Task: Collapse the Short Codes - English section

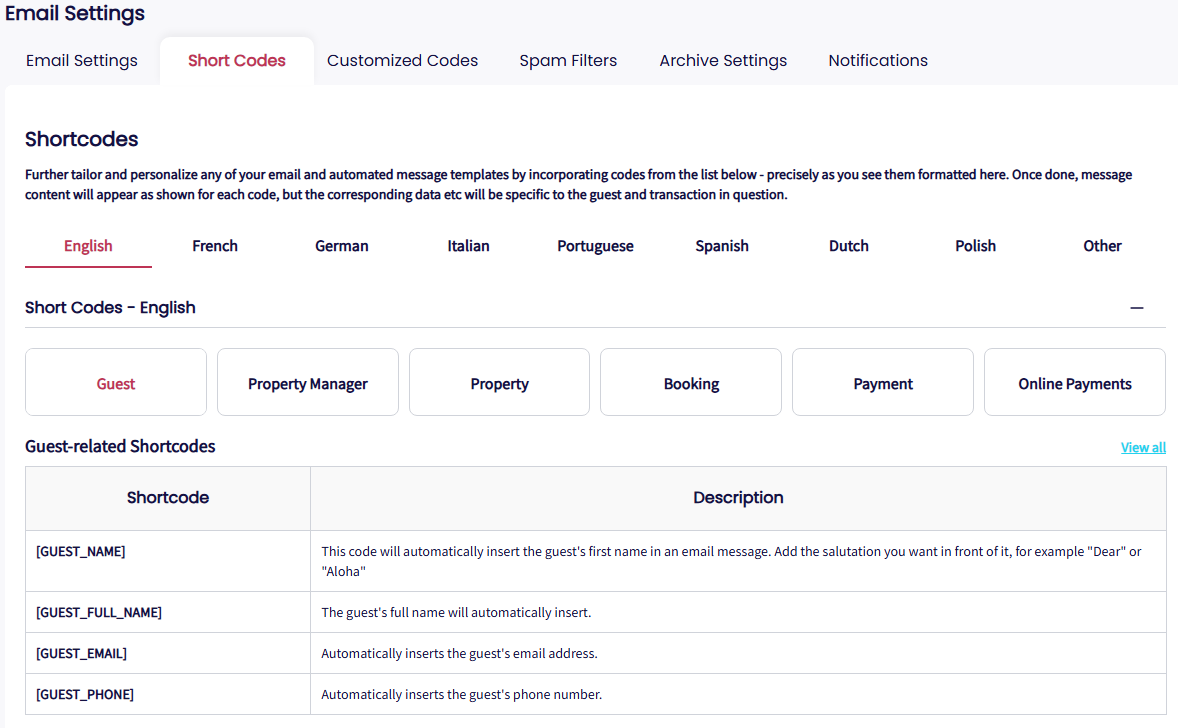Action: [1136, 308]
